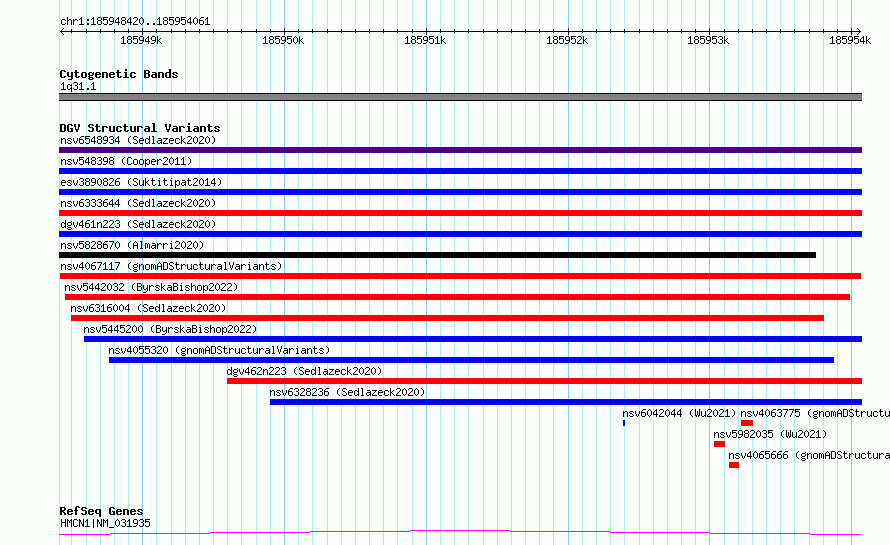Select the small blue nsv6042044 marker
The width and height of the screenshot is (890, 545).
624,423
